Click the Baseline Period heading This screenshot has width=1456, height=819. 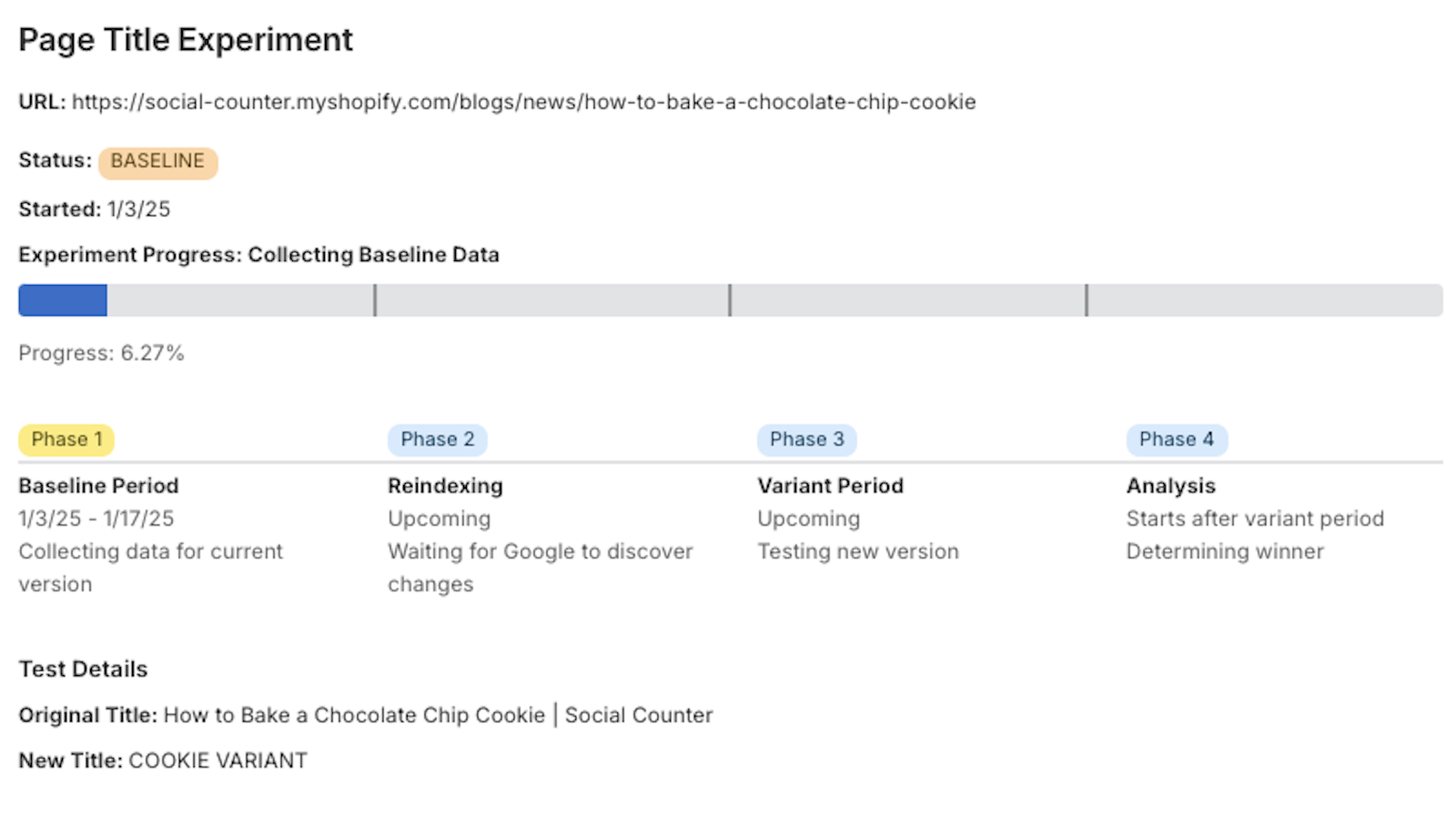pos(98,486)
